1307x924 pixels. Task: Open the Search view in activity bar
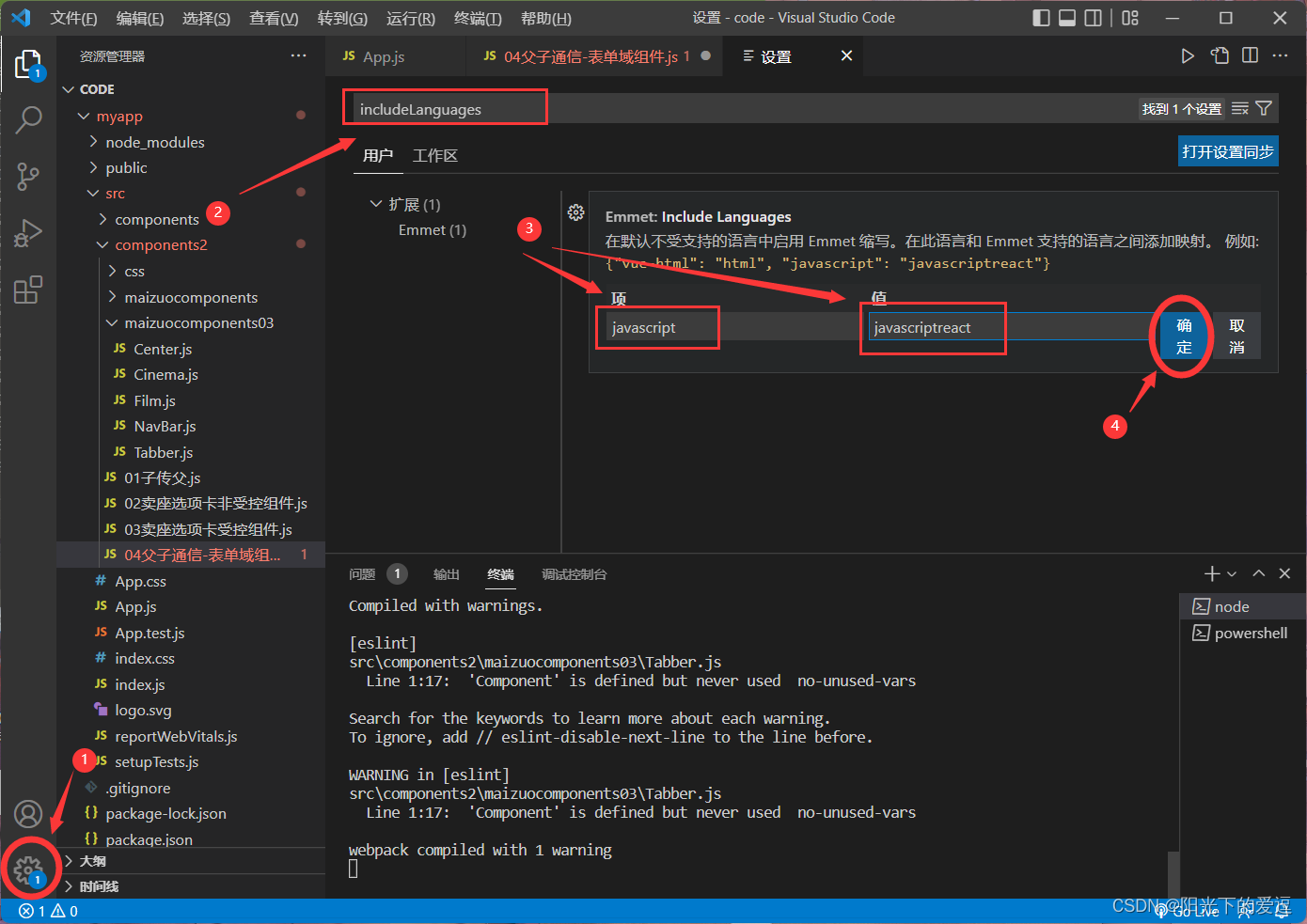coord(28,119)
